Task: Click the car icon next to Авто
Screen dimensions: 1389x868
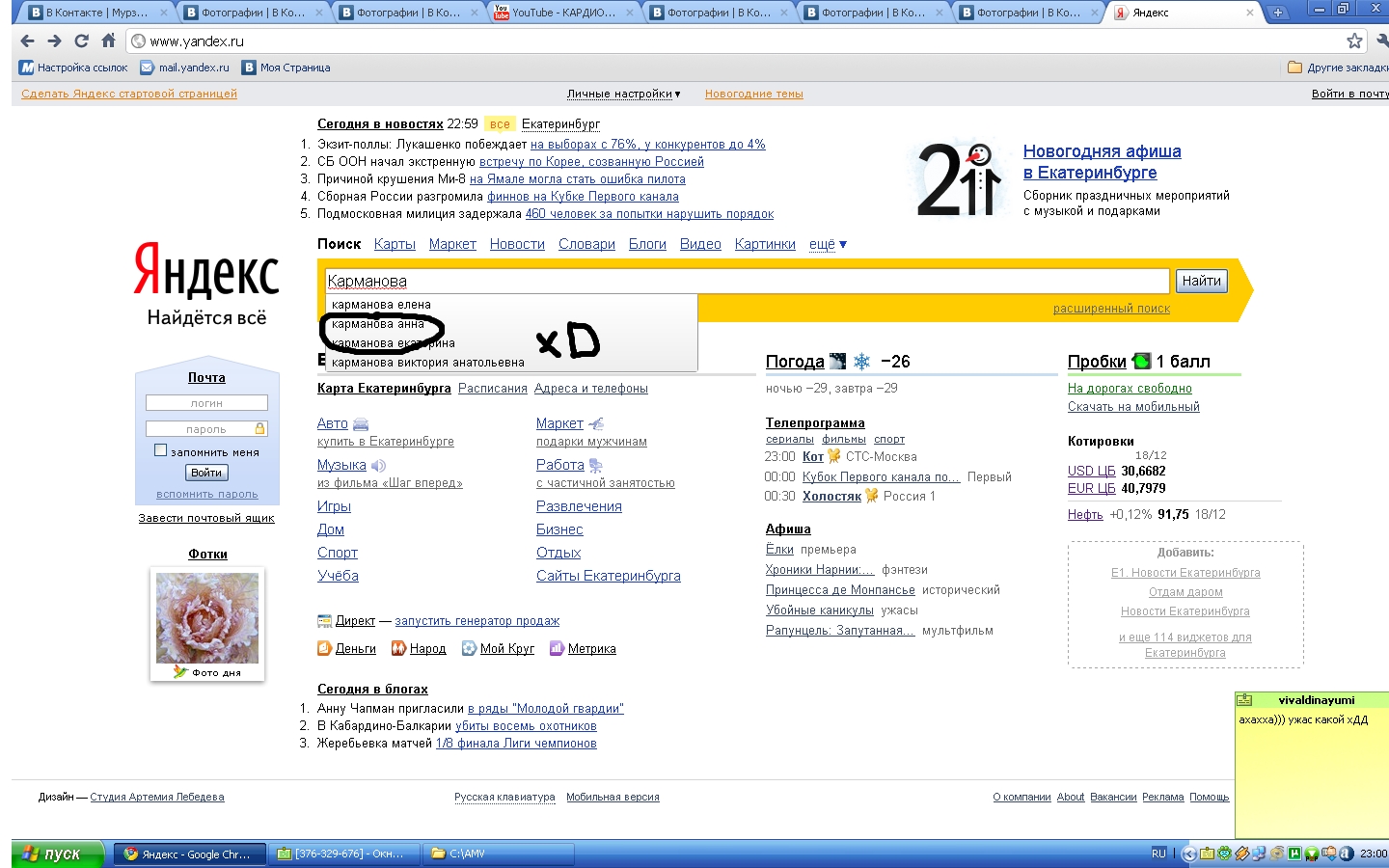Action: [x=361, y=424]
